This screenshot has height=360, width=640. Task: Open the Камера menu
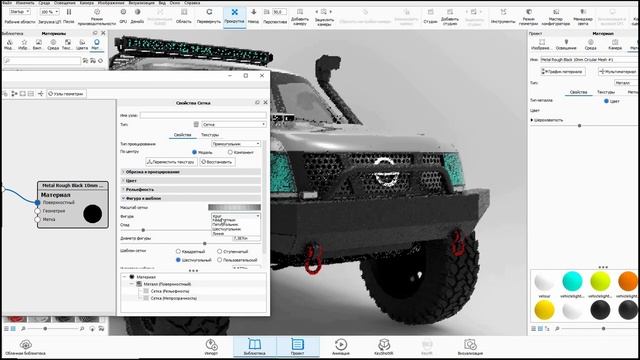pos(87,3)
